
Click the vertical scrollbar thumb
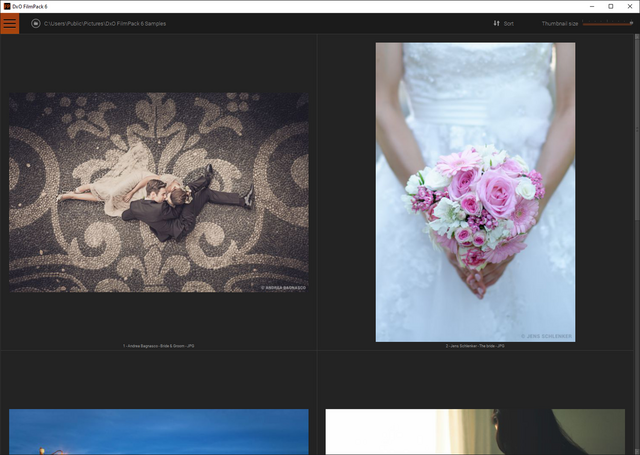coord(637,131)
